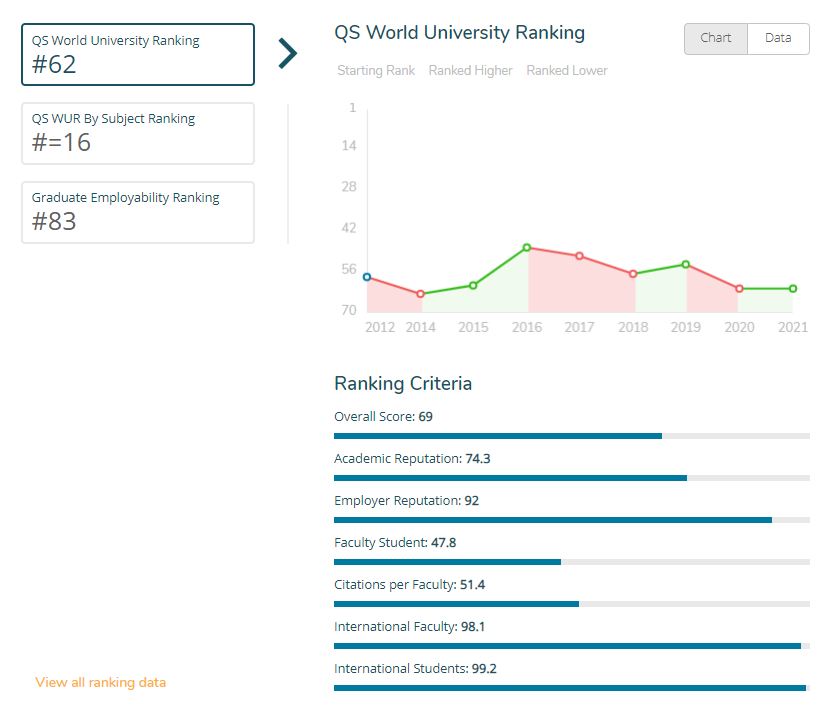Click the 'QS World University Ranking' chart title
The height and width of the screenshot is (710, 828).
tap(459, 33)
